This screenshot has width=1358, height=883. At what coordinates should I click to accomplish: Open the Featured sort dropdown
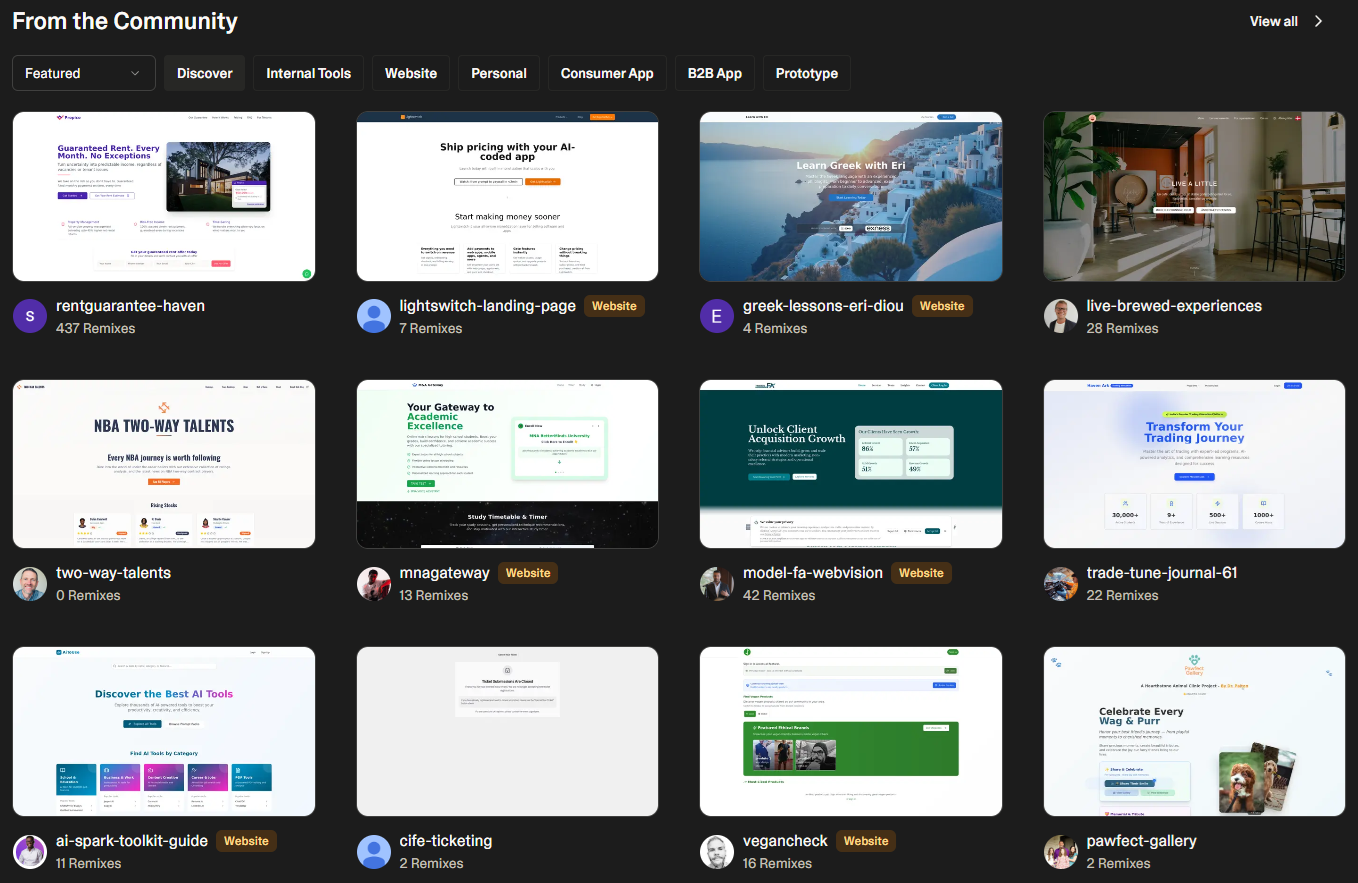[x=84, y=73]
